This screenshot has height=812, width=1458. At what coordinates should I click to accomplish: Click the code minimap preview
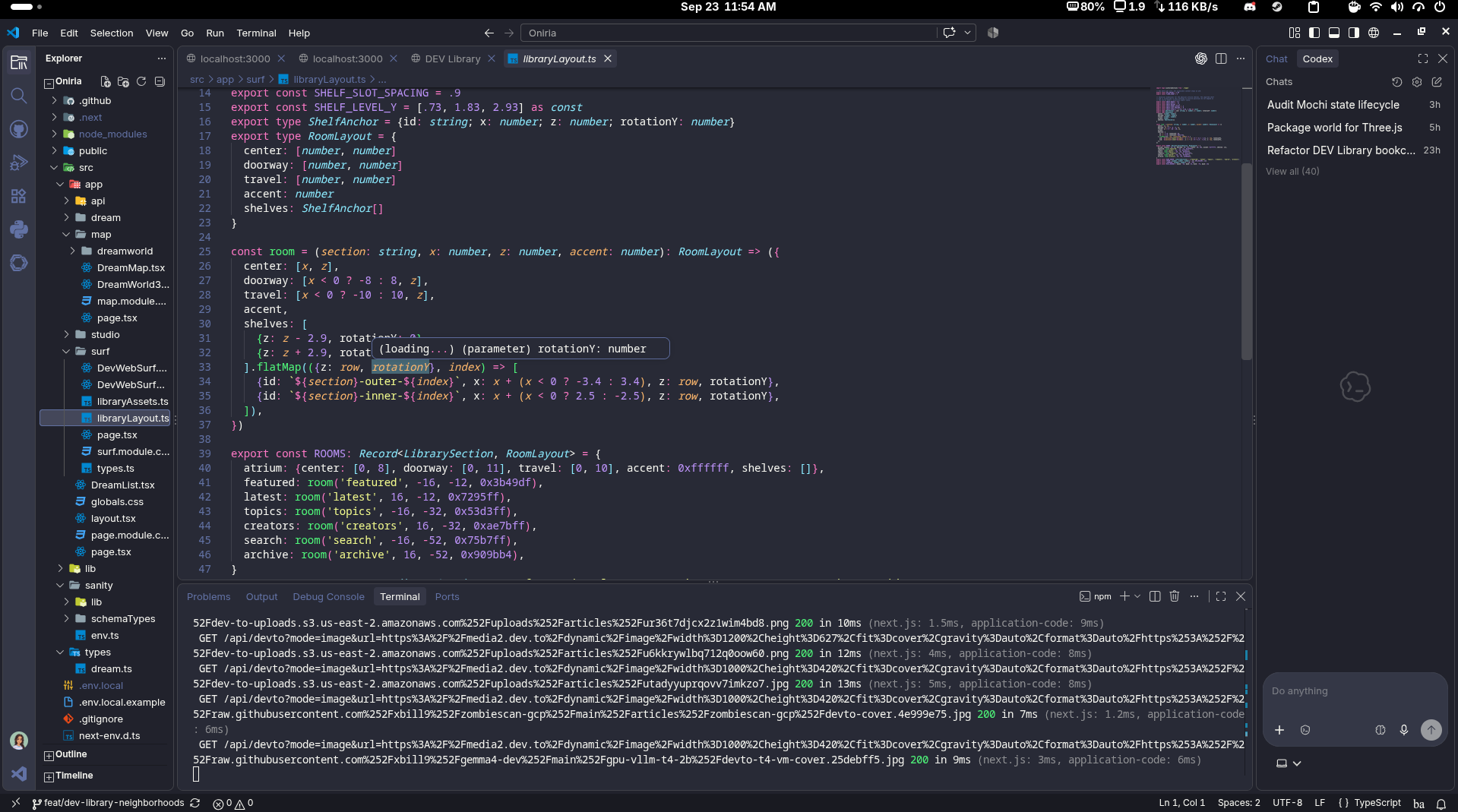click(1198, 126)
